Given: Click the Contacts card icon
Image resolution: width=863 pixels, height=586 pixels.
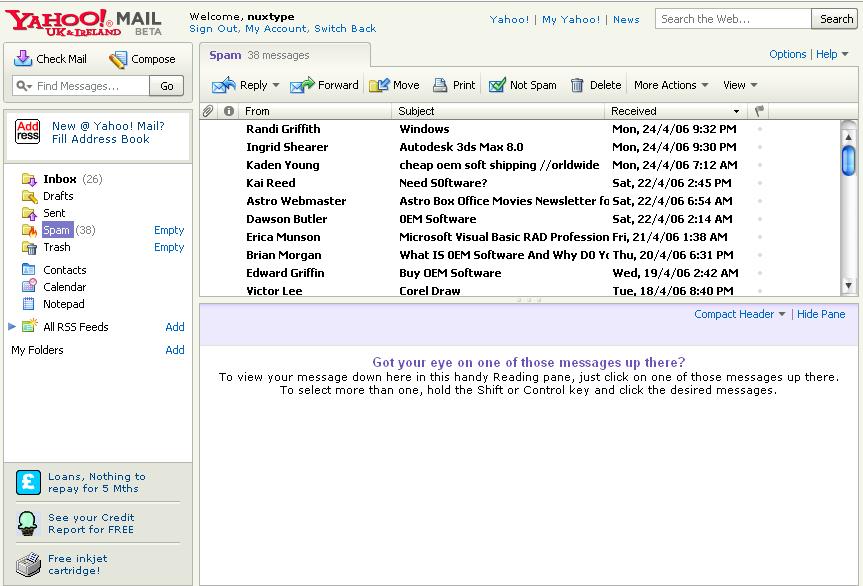Looking at the screenshot, I should (29, 270).
